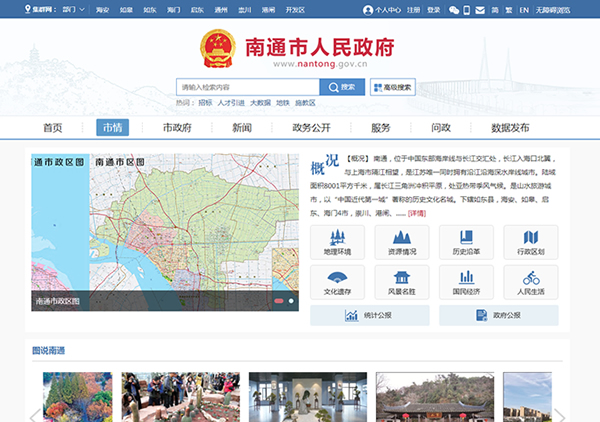
Task: Select the 行政区划 map icon
Action: click(x=531, y=242)
